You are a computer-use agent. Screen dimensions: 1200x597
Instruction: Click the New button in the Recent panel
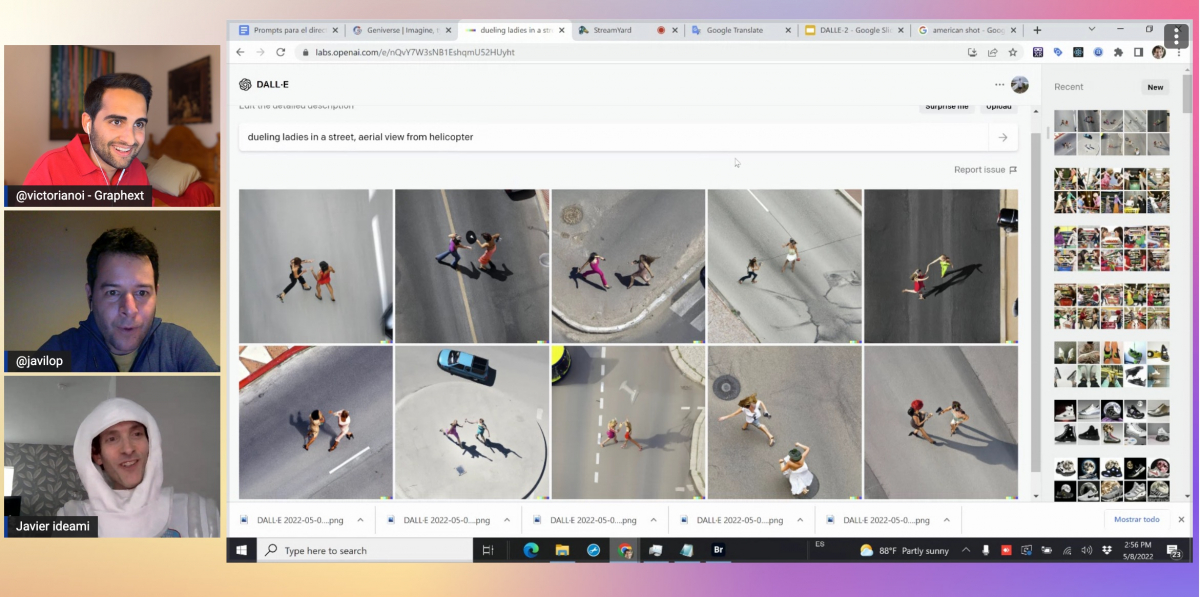pyautogui.click(x=1155, y=87)
